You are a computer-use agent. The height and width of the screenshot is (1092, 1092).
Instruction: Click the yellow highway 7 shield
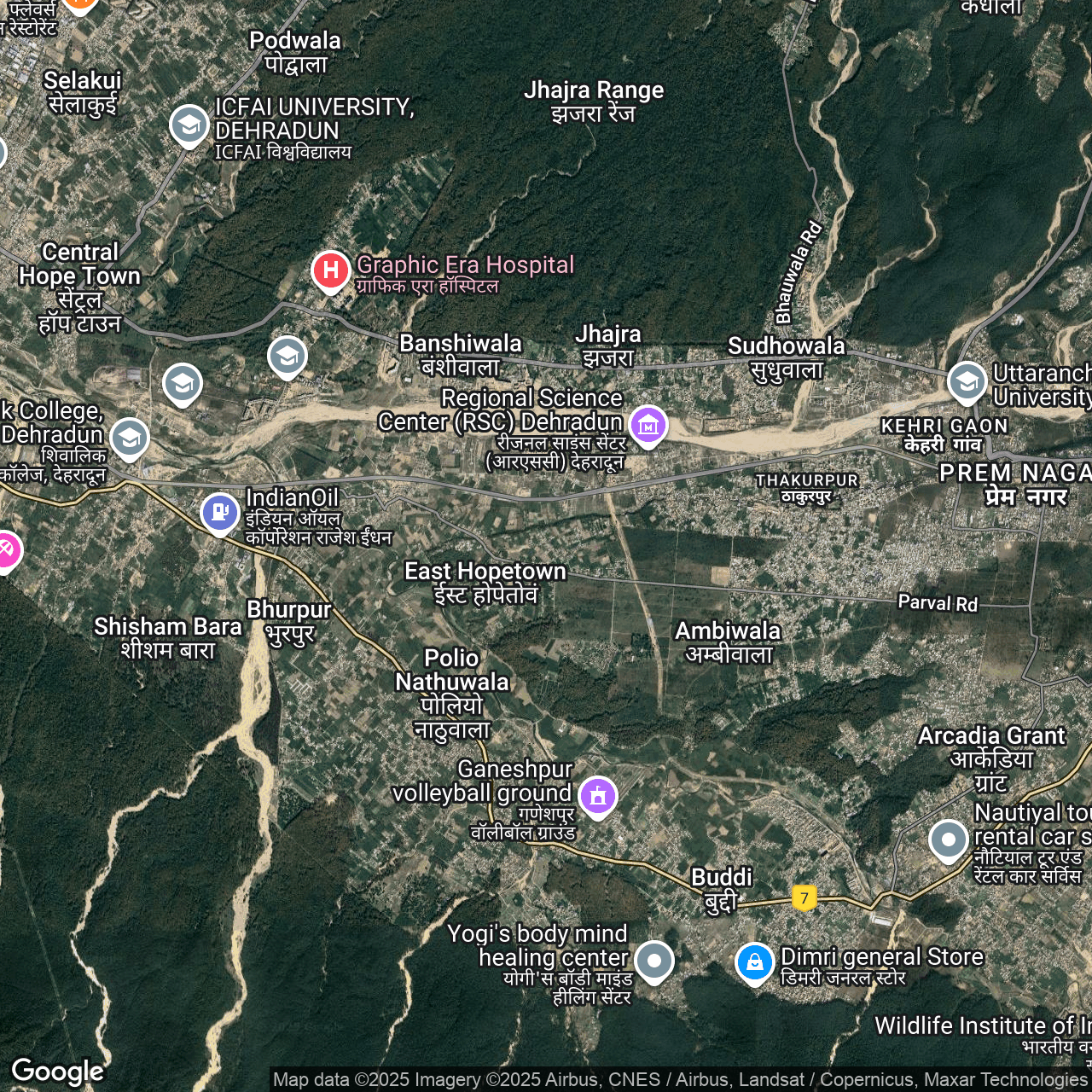coord(804,897)
